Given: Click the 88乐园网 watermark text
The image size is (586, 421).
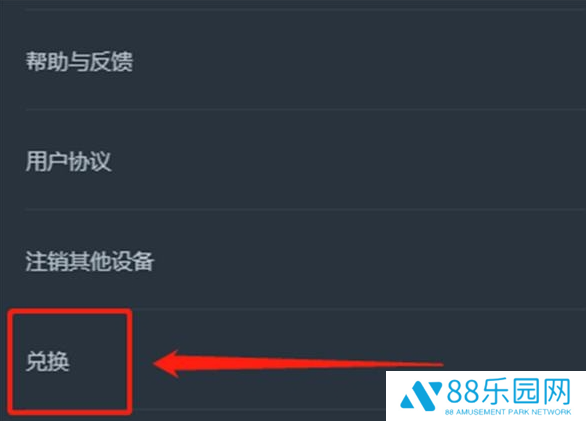Looking at the screenshot, I should (509, 391).
